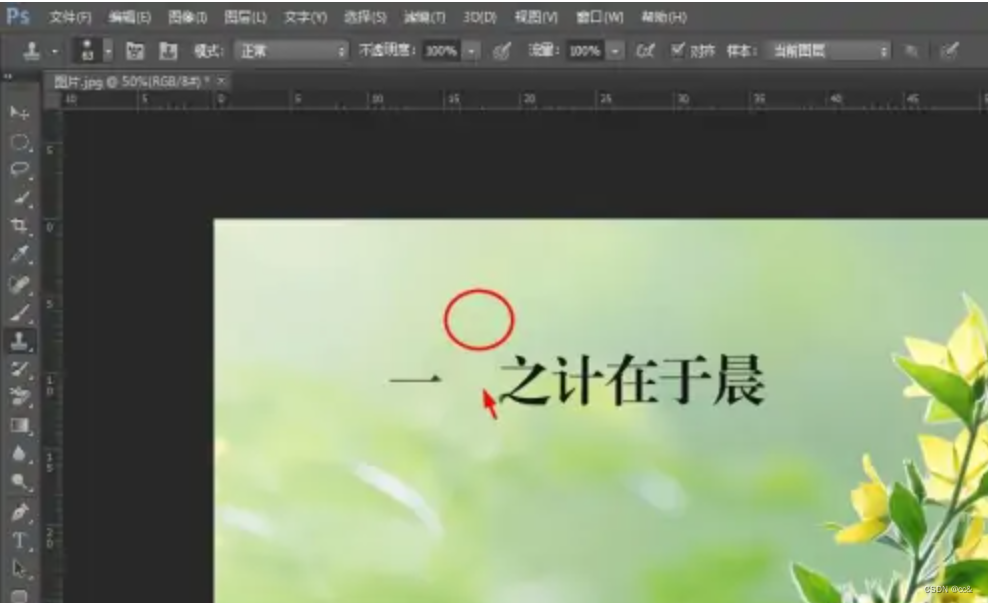Click the Ps application logo
Image resolution: width=988 pixels, height=603 pixels.
click(18, 16)
